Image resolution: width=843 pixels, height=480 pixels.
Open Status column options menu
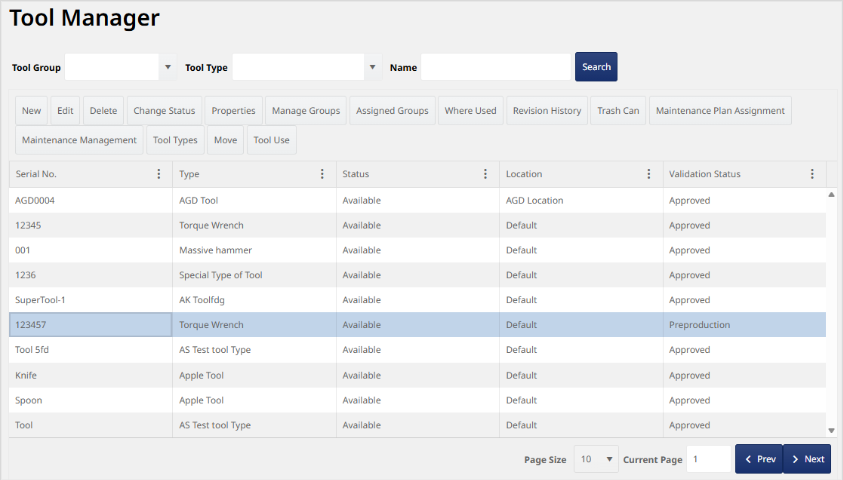tap(485, 174)
